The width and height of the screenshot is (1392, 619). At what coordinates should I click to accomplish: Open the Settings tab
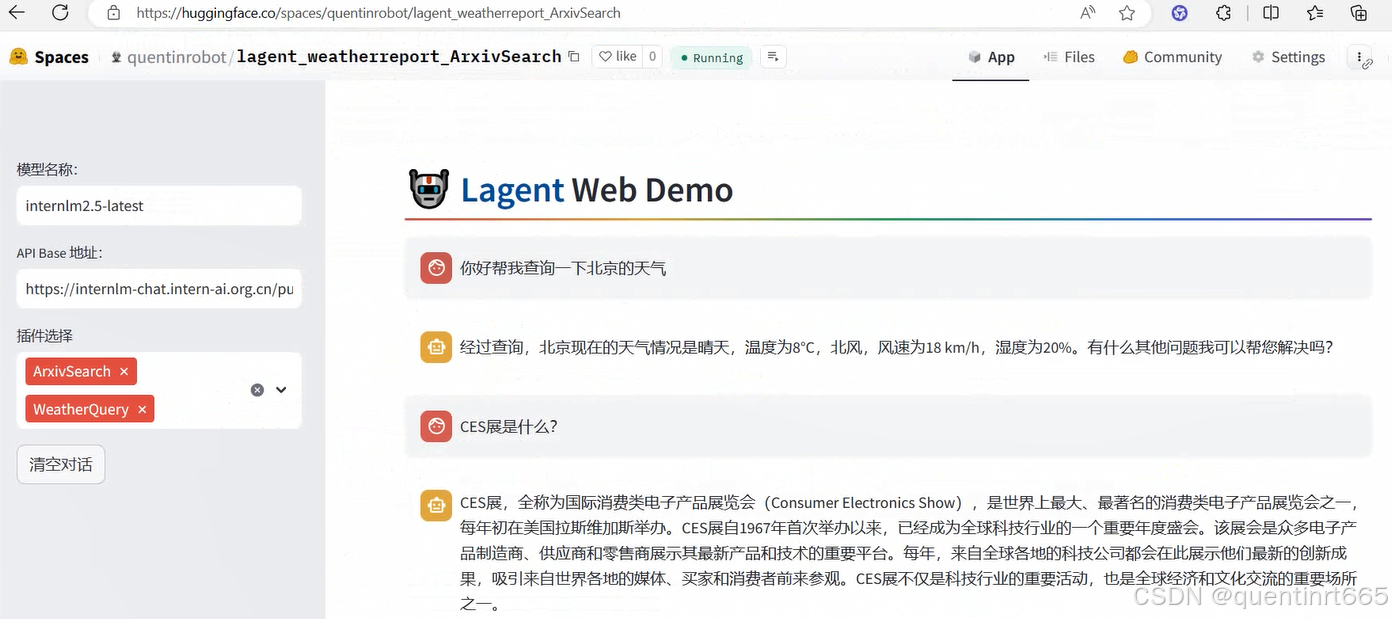1288,57
